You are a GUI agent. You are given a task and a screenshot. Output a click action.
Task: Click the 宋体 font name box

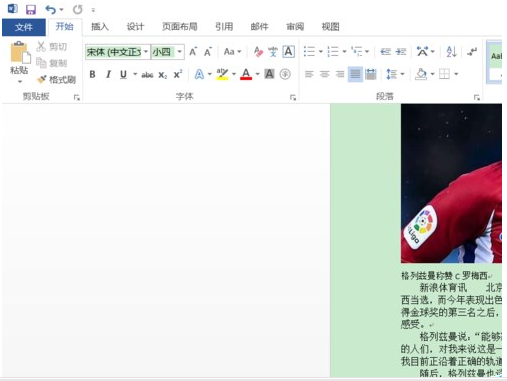114,52
